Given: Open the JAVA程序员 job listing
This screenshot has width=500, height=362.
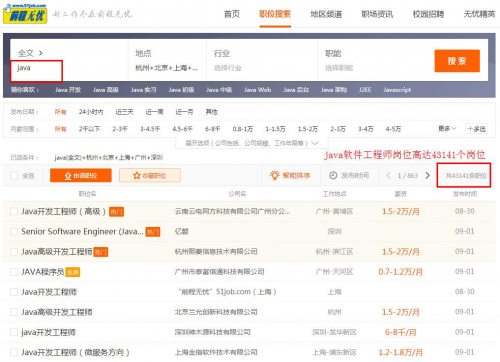Looking at the screenshot, I should [43, 272].
